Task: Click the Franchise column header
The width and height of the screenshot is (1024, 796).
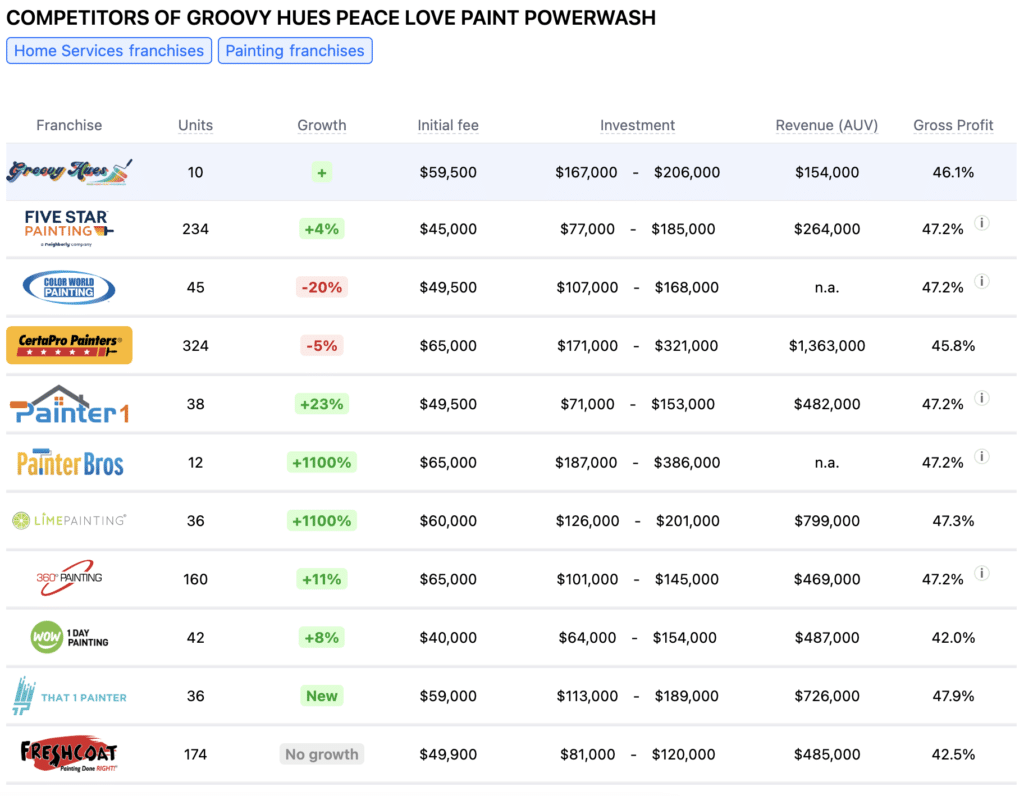Action: coord(69,125)
